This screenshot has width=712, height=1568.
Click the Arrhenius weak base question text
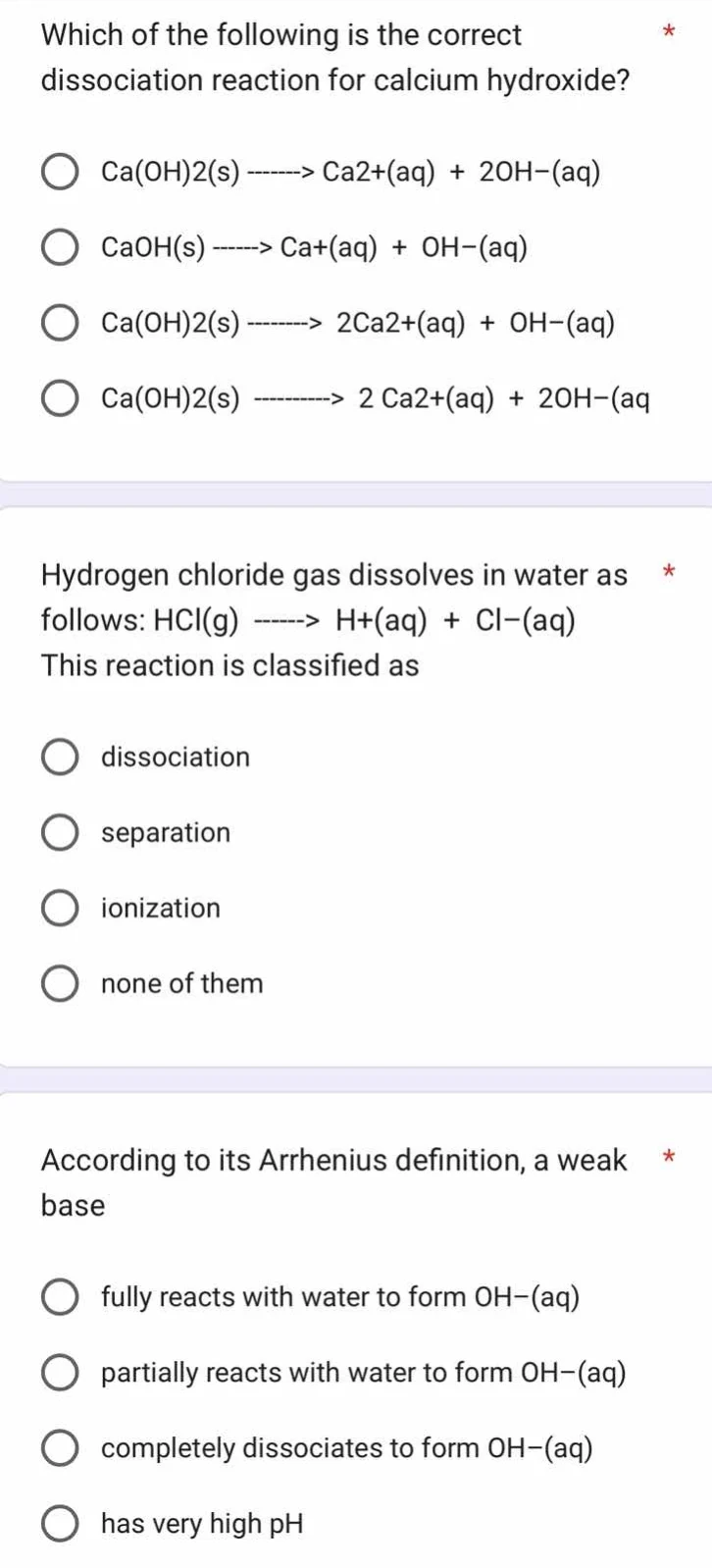333,1181
